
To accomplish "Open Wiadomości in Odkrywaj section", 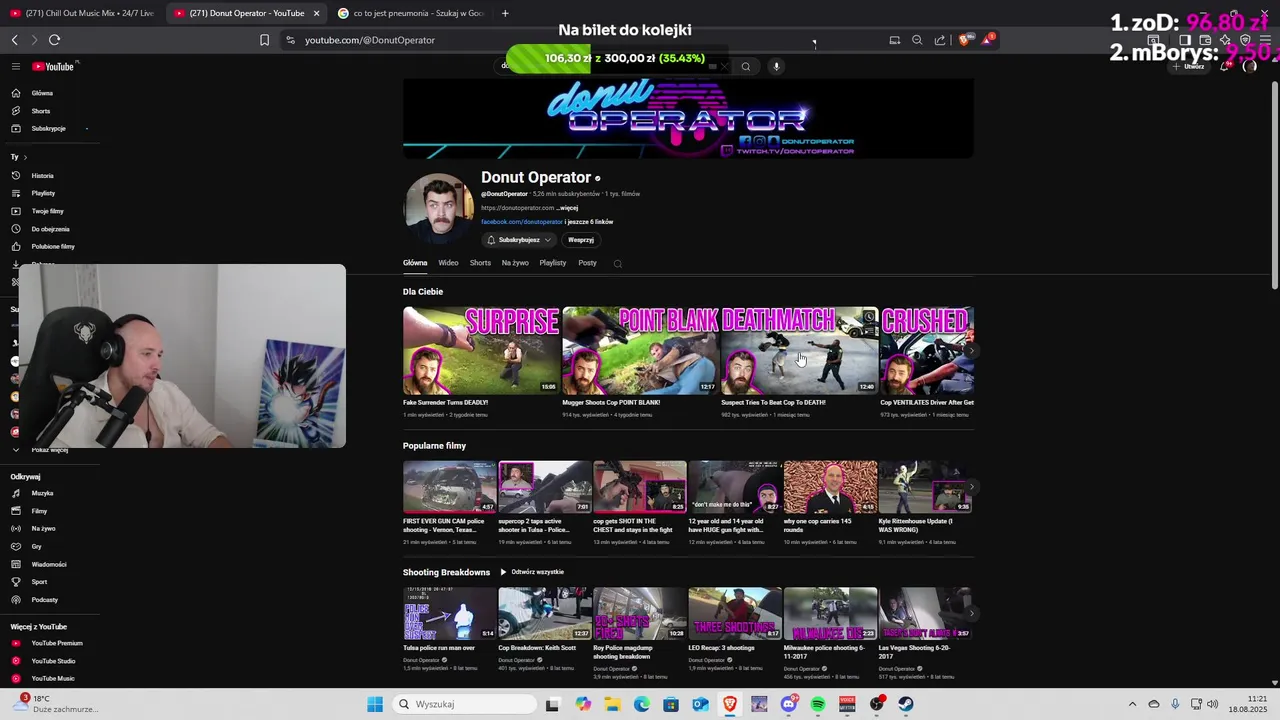I will click(x=49, y=564).
